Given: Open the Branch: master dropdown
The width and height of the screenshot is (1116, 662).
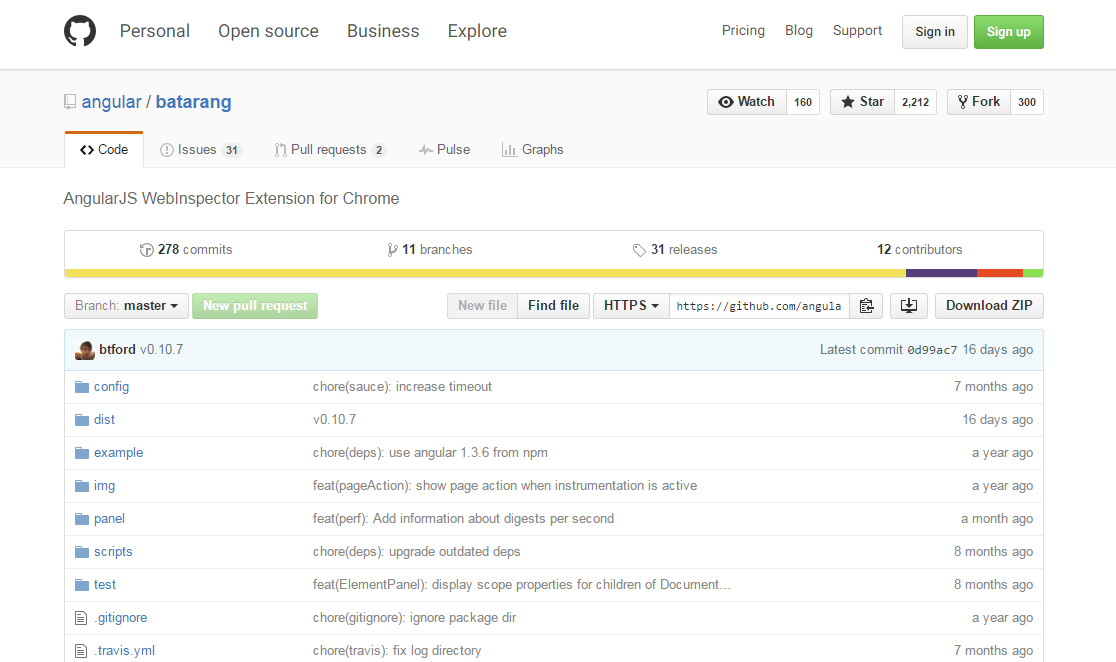Looking at the screenshot, I should coord(126,305).
